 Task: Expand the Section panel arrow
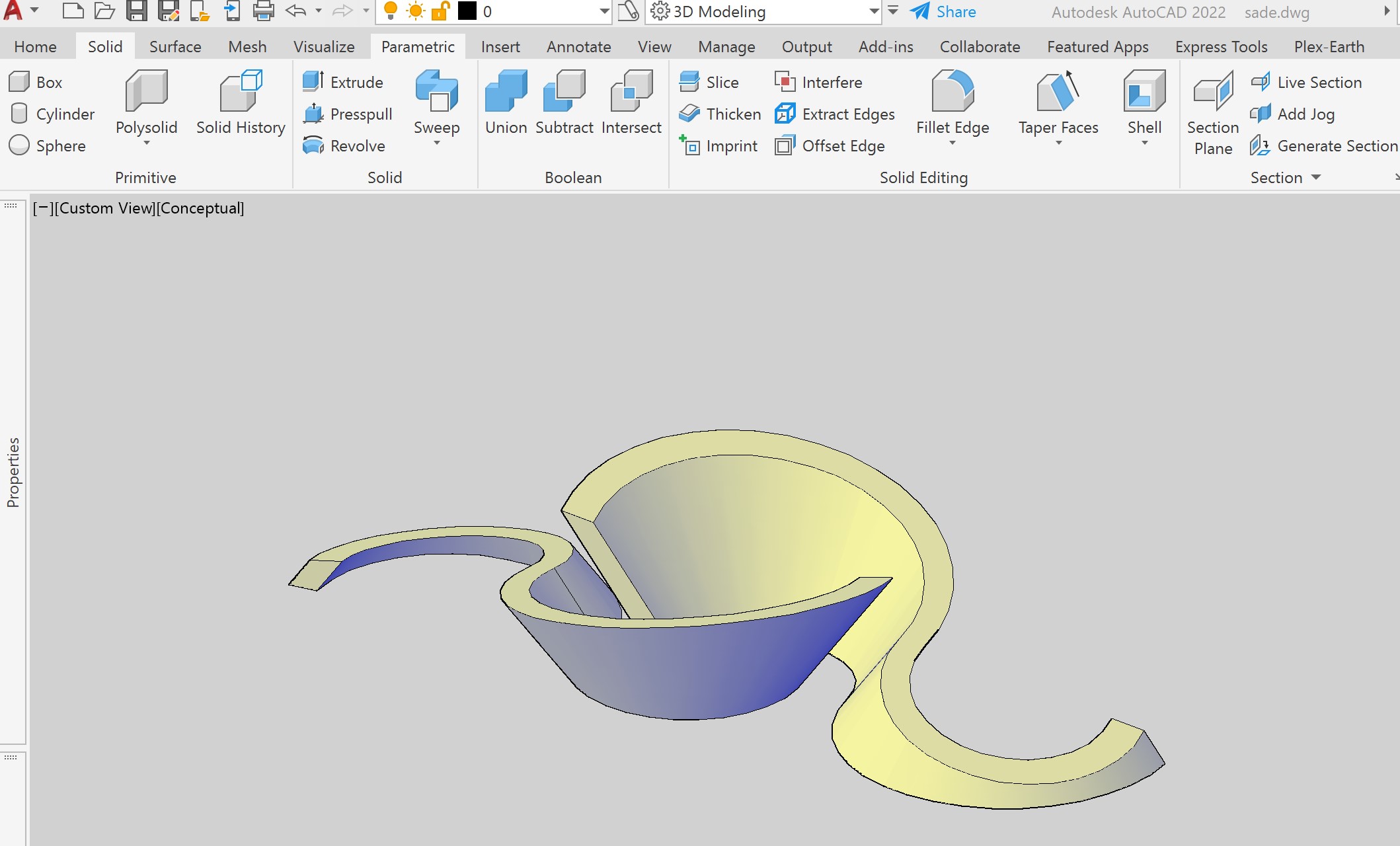[x=1315, y=177]
